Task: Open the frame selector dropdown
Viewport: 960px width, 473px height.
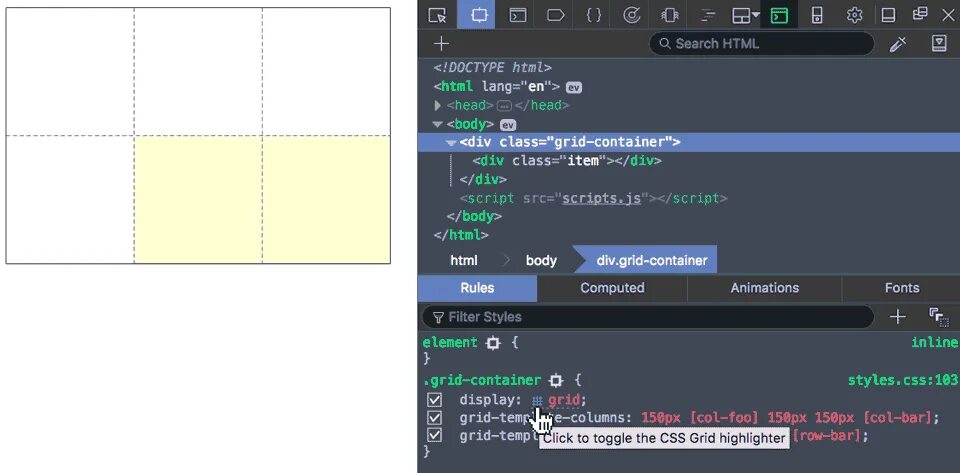Action: pos(746,15)
